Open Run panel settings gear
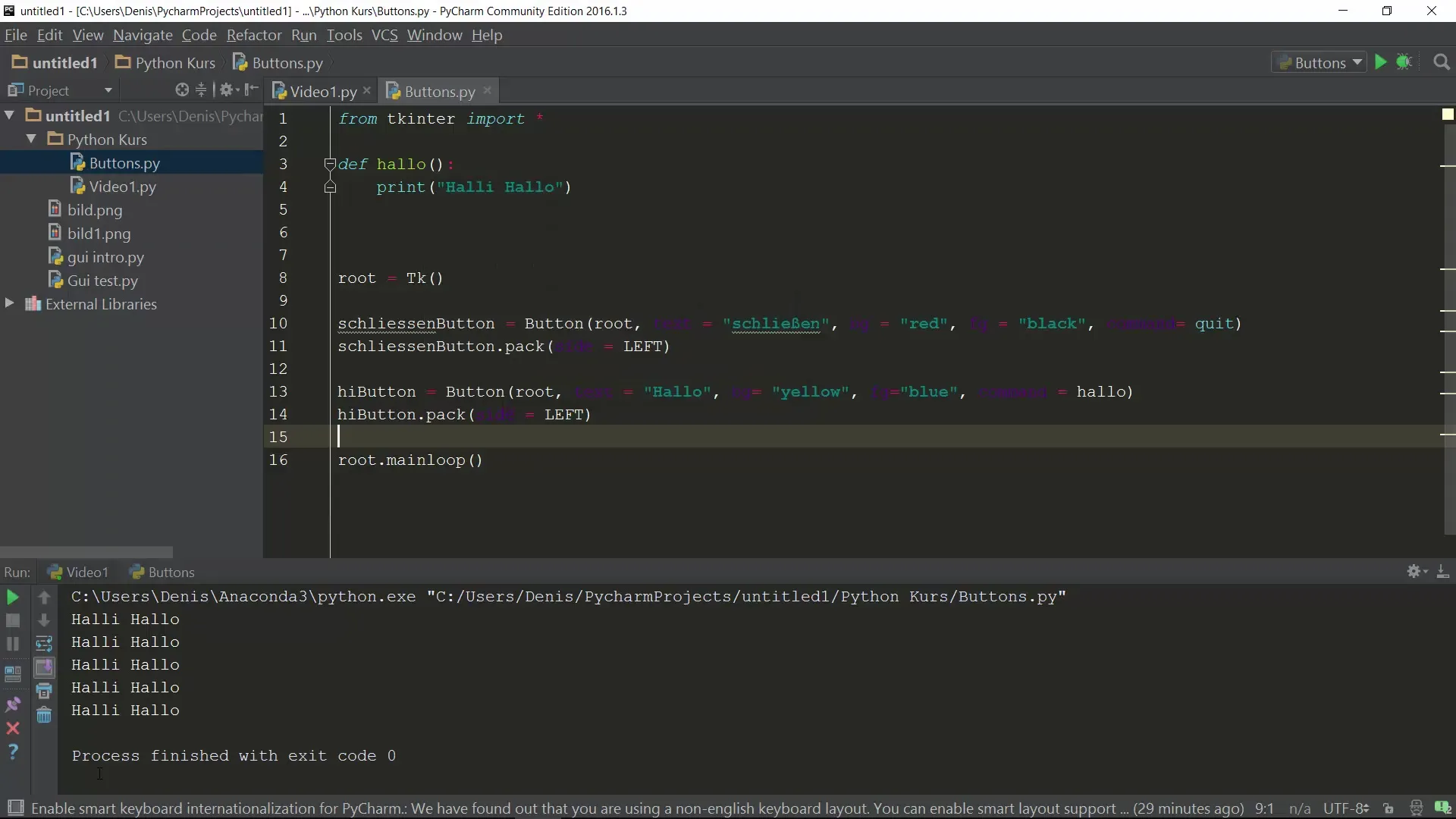The width and height of the screenshot is (1456, 819). click(1417, 571)
